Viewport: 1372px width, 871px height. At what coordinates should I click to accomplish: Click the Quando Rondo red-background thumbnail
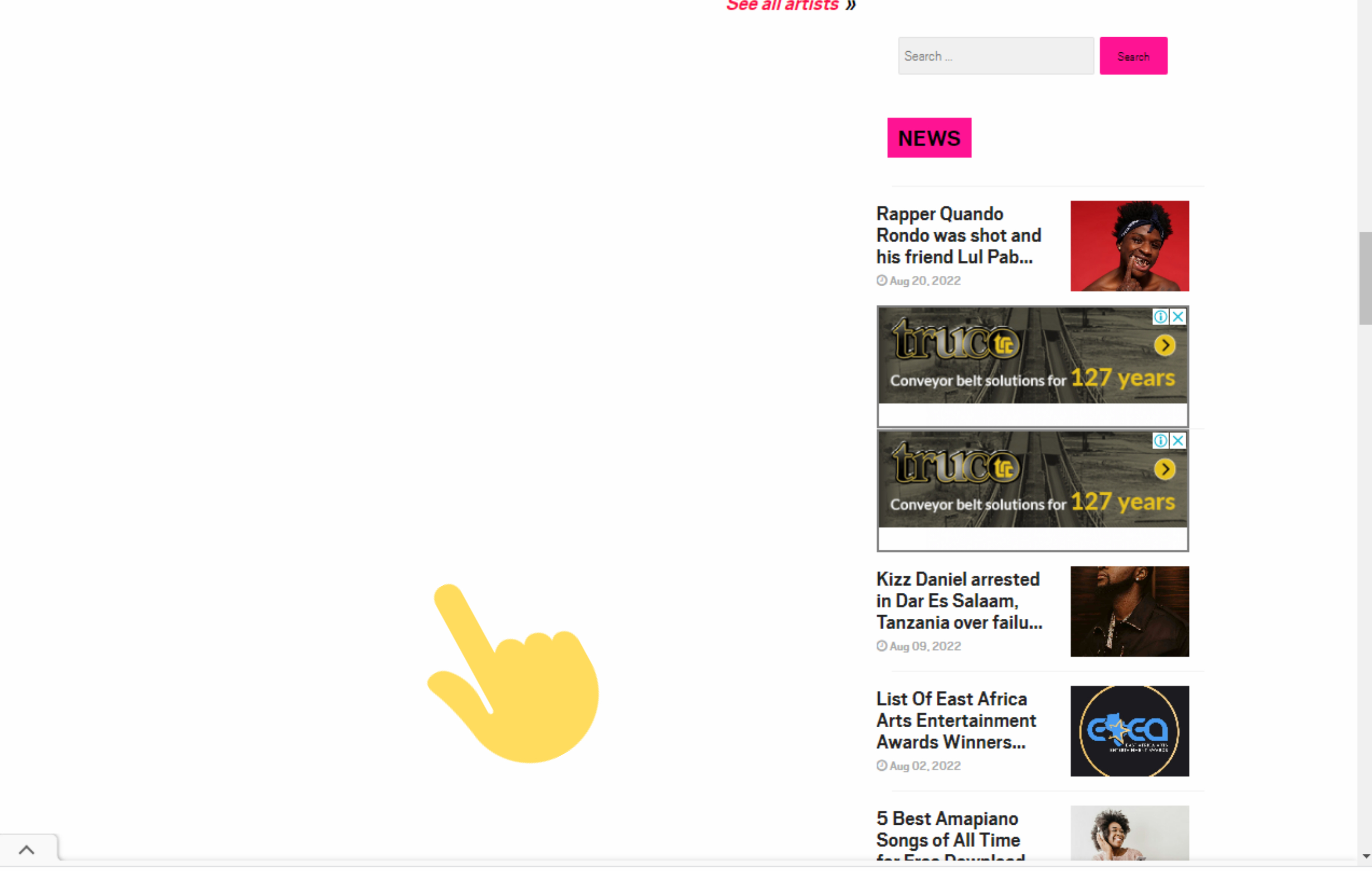(x=1129, y=246)
